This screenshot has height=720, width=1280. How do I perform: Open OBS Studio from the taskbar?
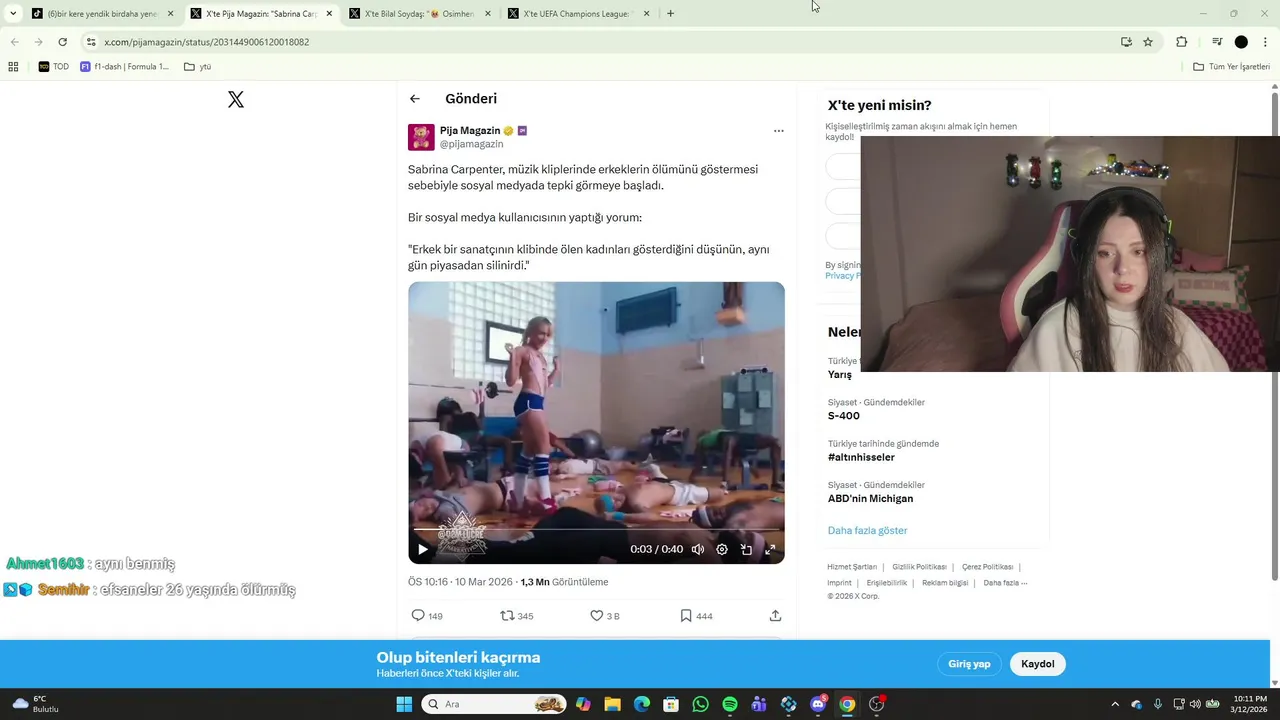877,704
